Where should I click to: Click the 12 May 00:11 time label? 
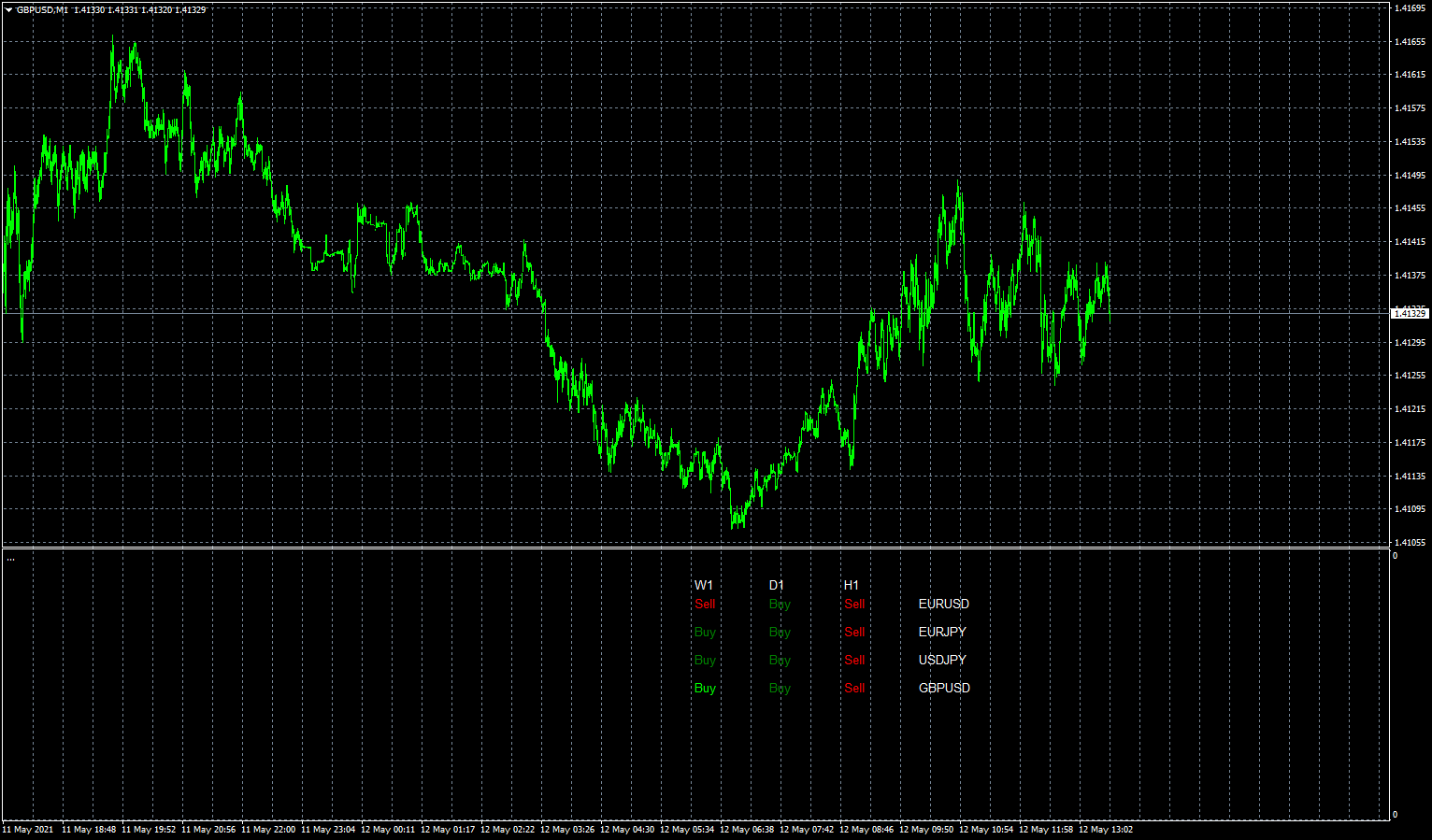[388, 829]
